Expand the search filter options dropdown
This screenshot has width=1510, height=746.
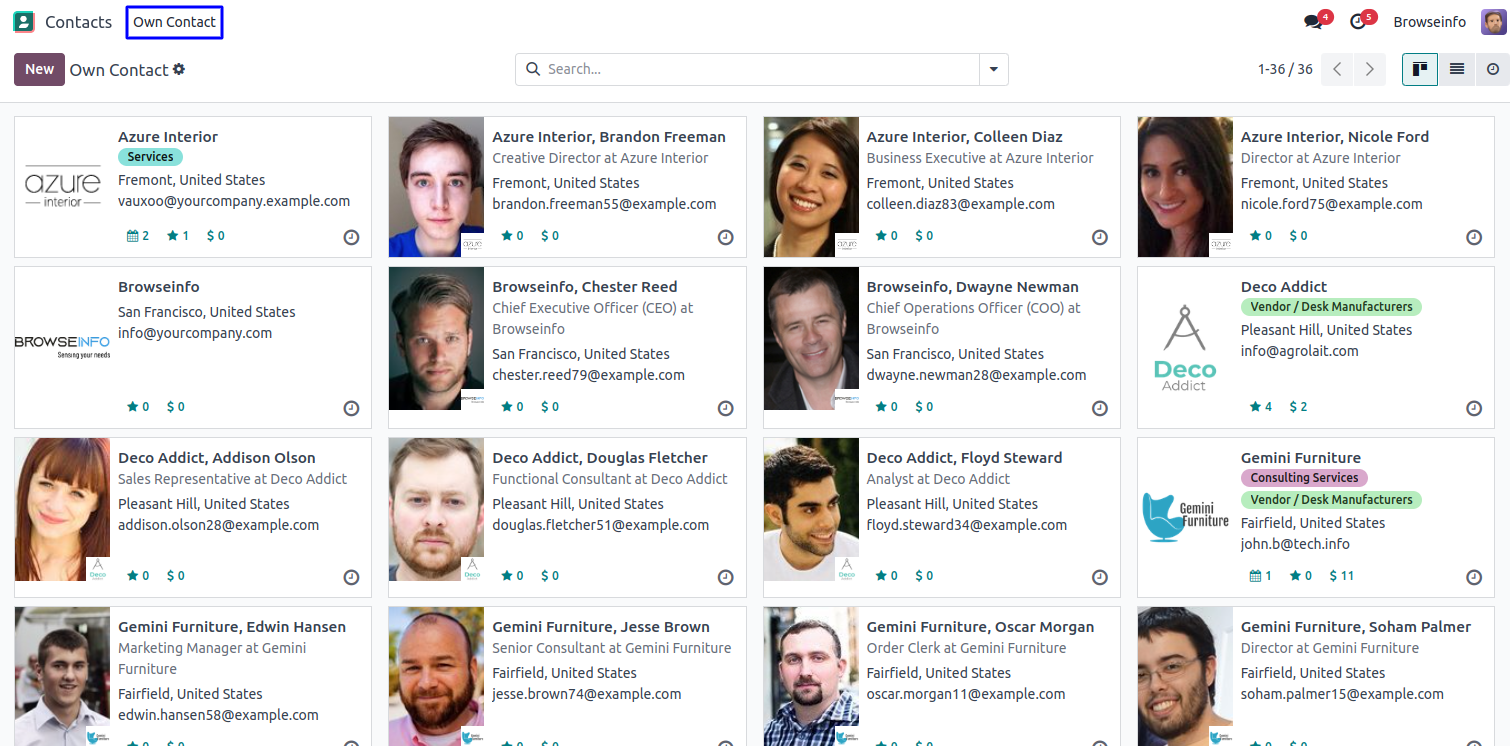click(993, 69)
